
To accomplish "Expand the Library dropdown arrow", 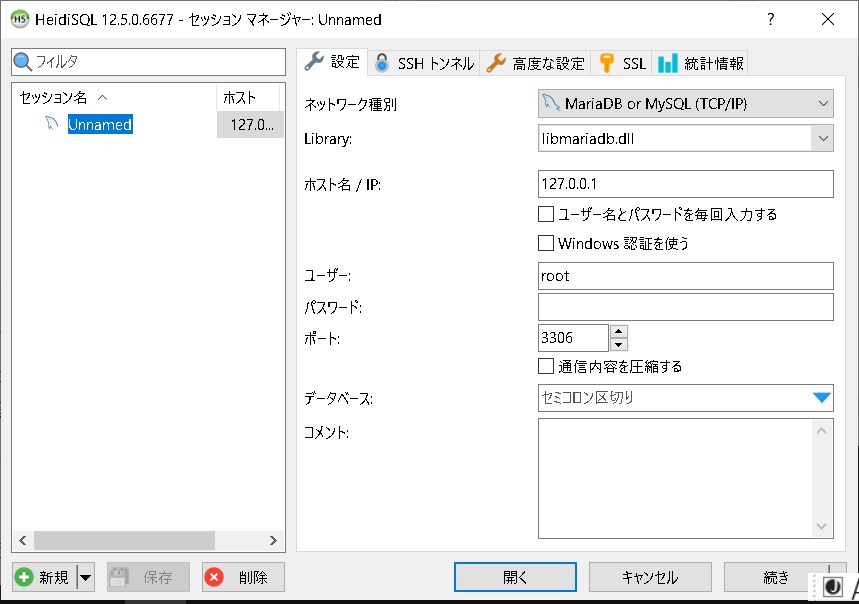I will point(822,139).
